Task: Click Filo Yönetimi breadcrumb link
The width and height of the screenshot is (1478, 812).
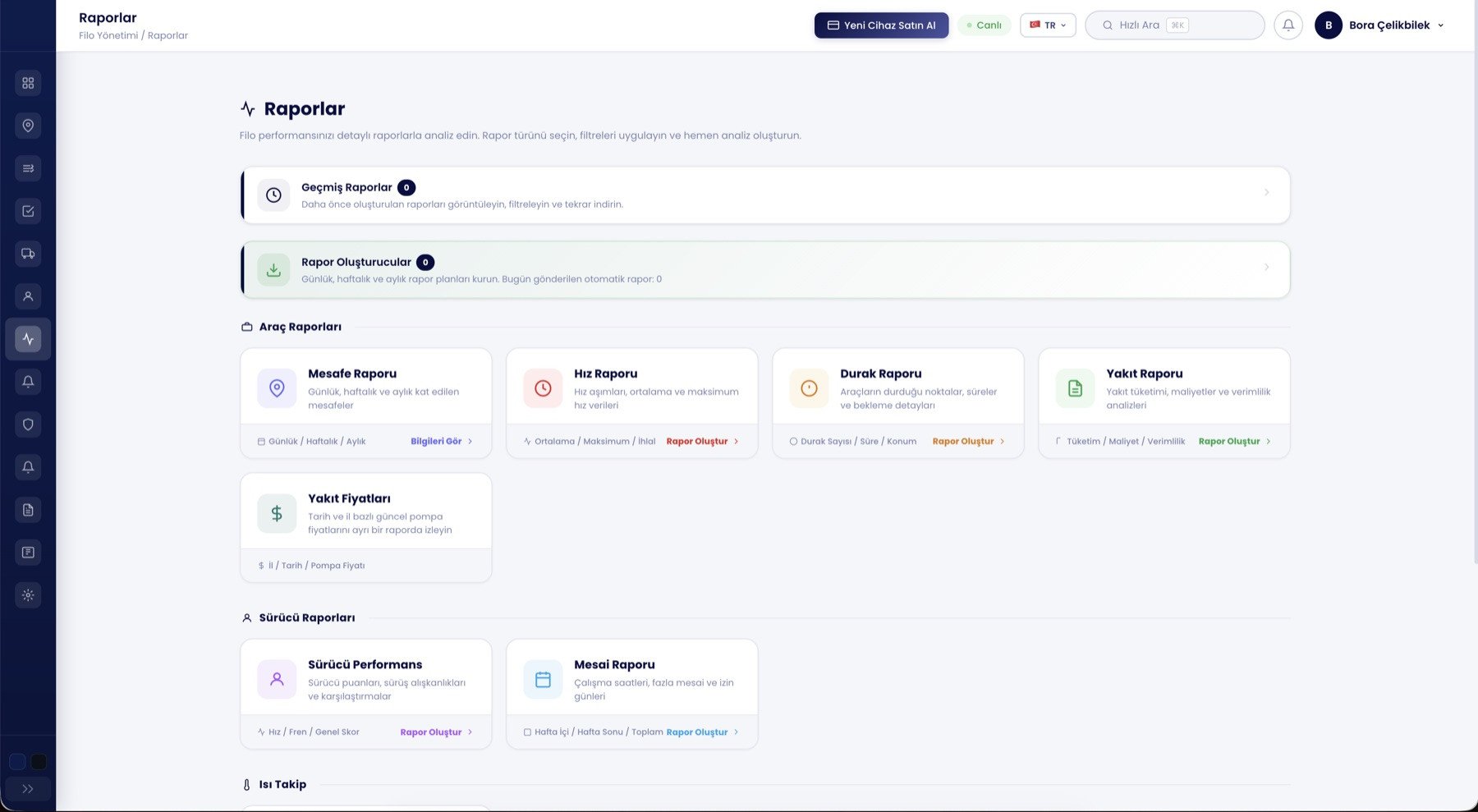Action: click(108, 35)
